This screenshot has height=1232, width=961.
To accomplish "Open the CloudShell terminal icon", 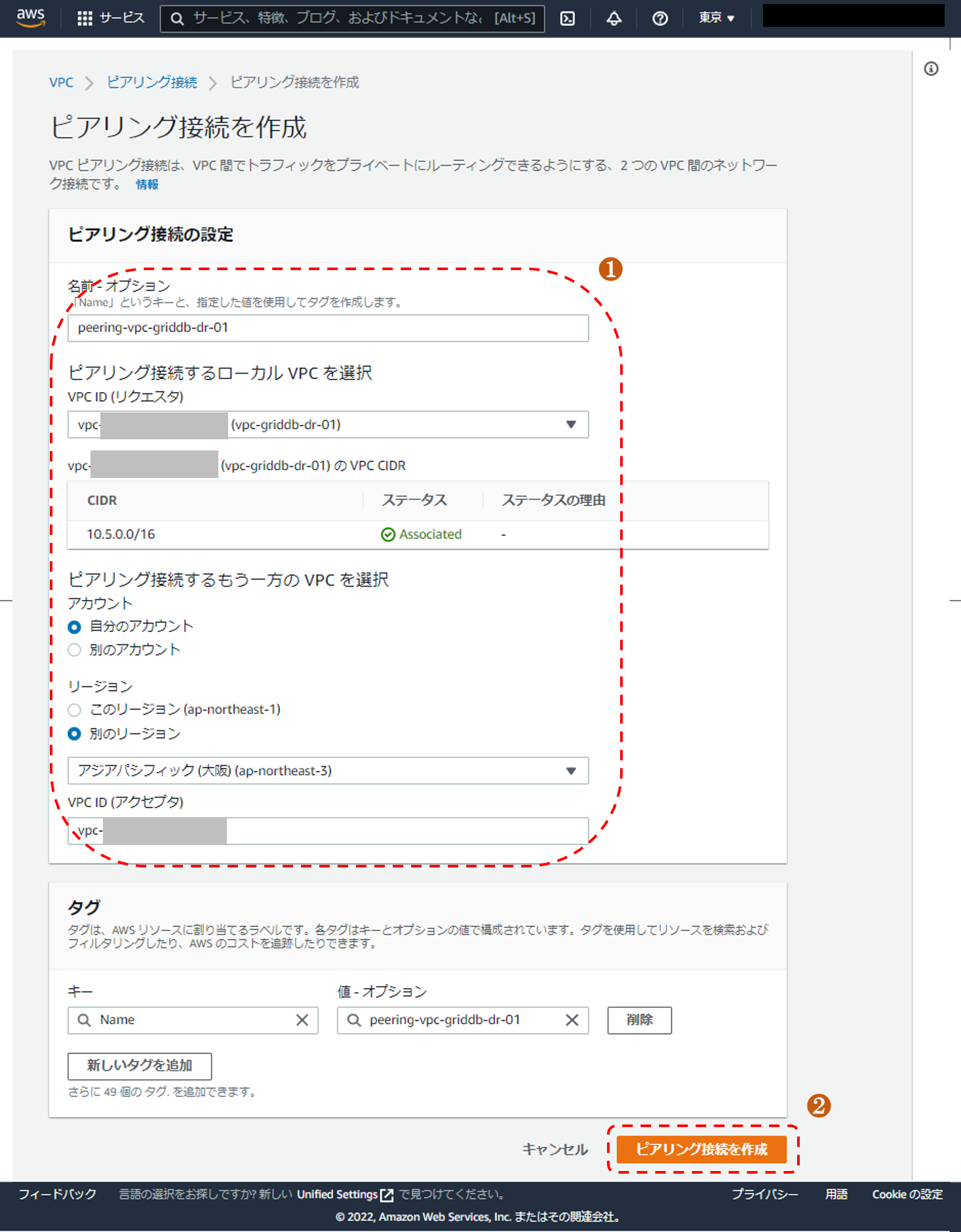I will point(568,18).
